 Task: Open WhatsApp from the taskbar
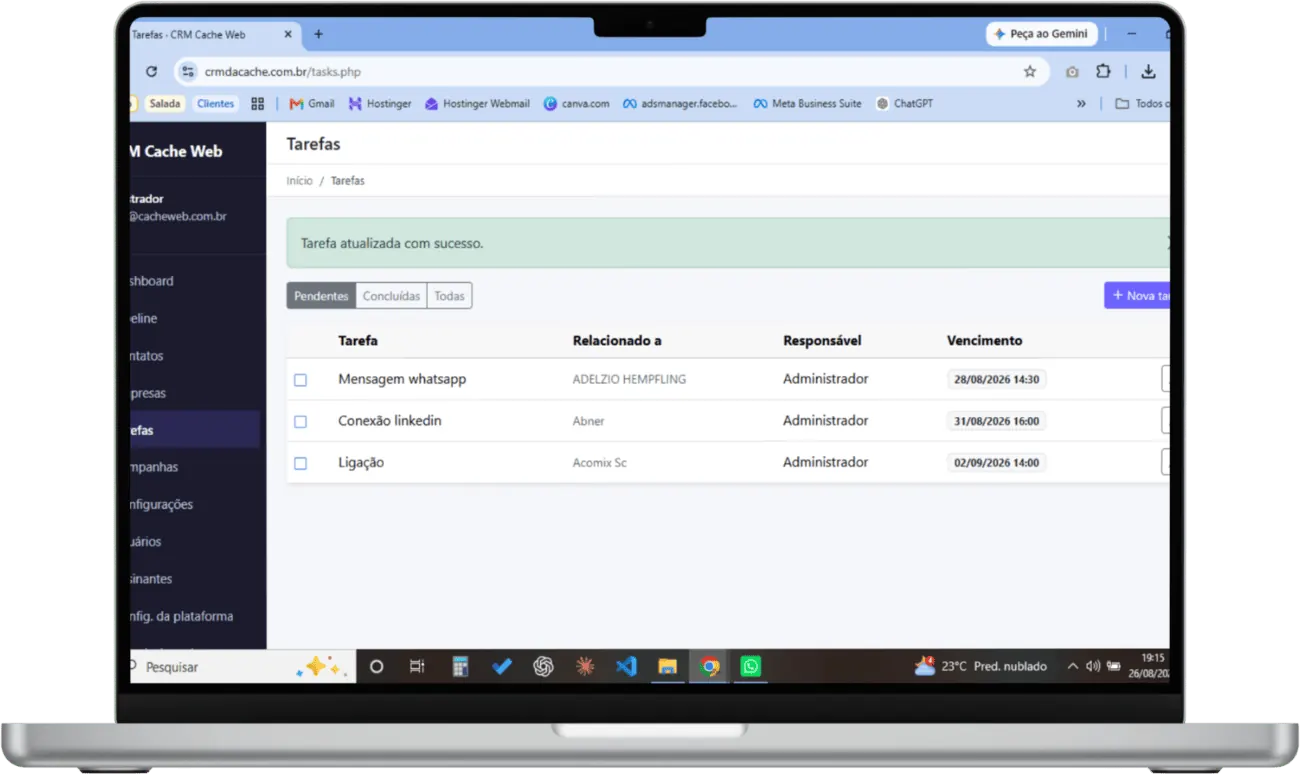pyautogui.click(x=750, y=666)
